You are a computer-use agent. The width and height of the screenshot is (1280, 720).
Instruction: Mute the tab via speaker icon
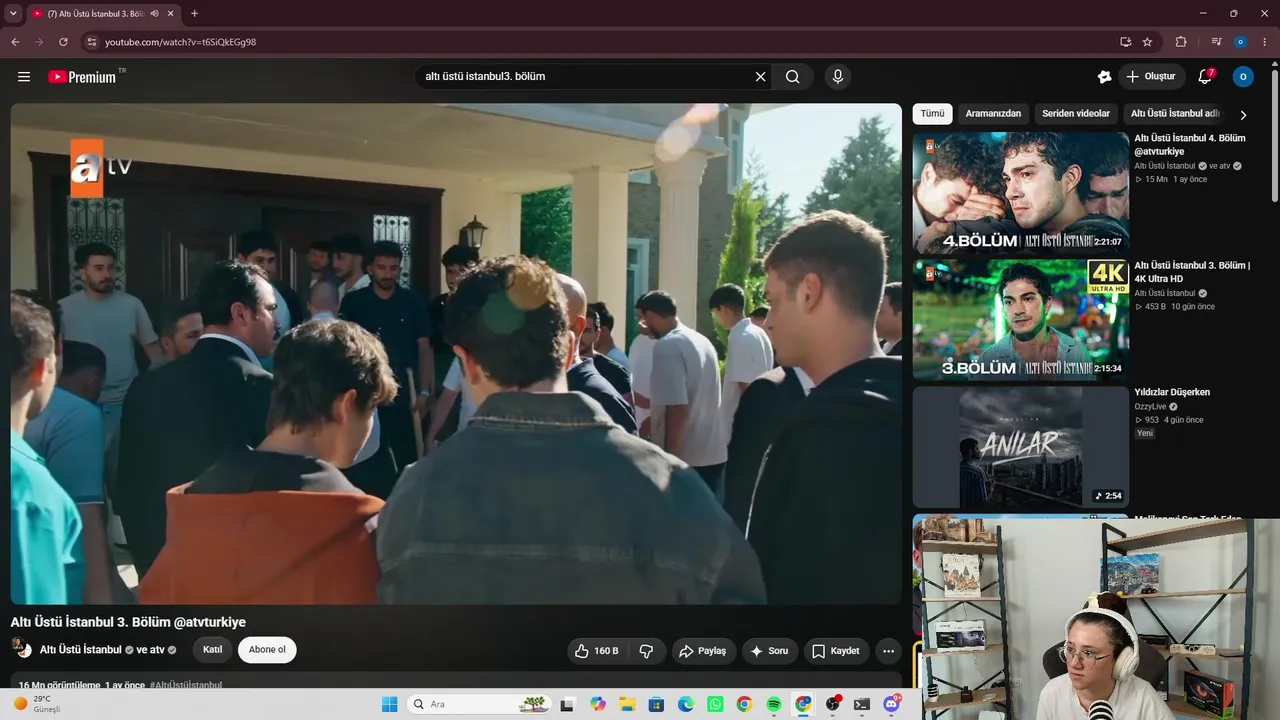(154, 13)
